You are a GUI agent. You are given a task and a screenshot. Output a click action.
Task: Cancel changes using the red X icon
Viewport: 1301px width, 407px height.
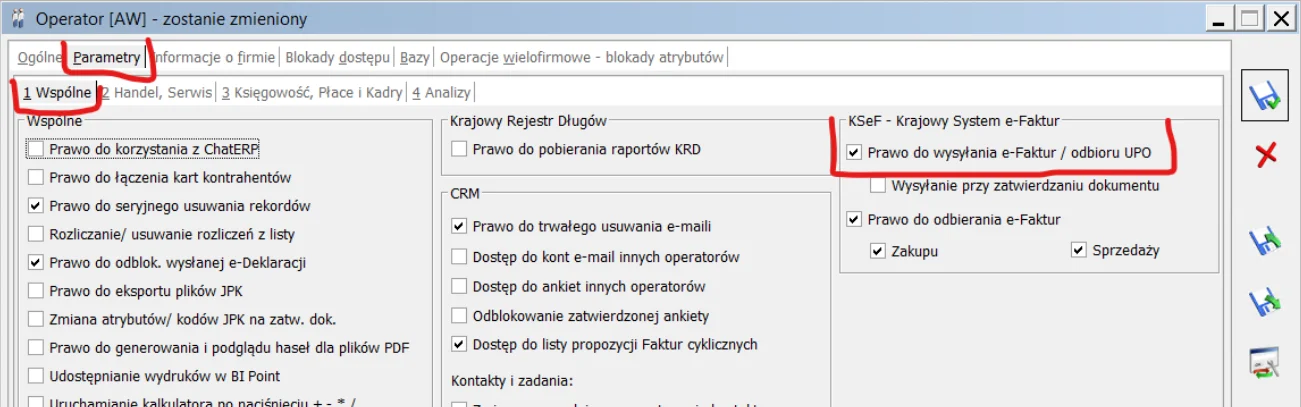click(1266, 154)
